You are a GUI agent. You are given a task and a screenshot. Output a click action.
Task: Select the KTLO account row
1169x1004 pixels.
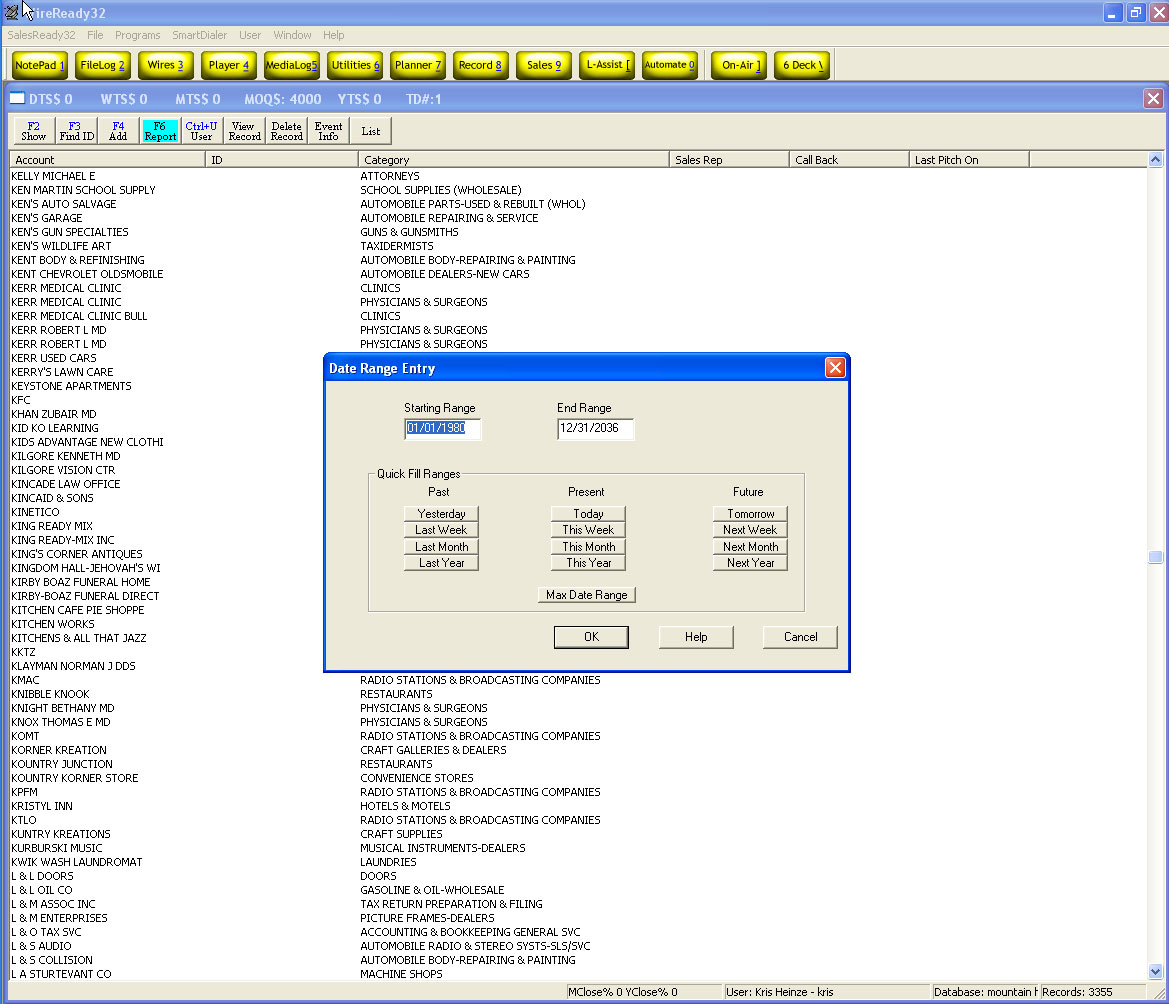pos(578,820)
